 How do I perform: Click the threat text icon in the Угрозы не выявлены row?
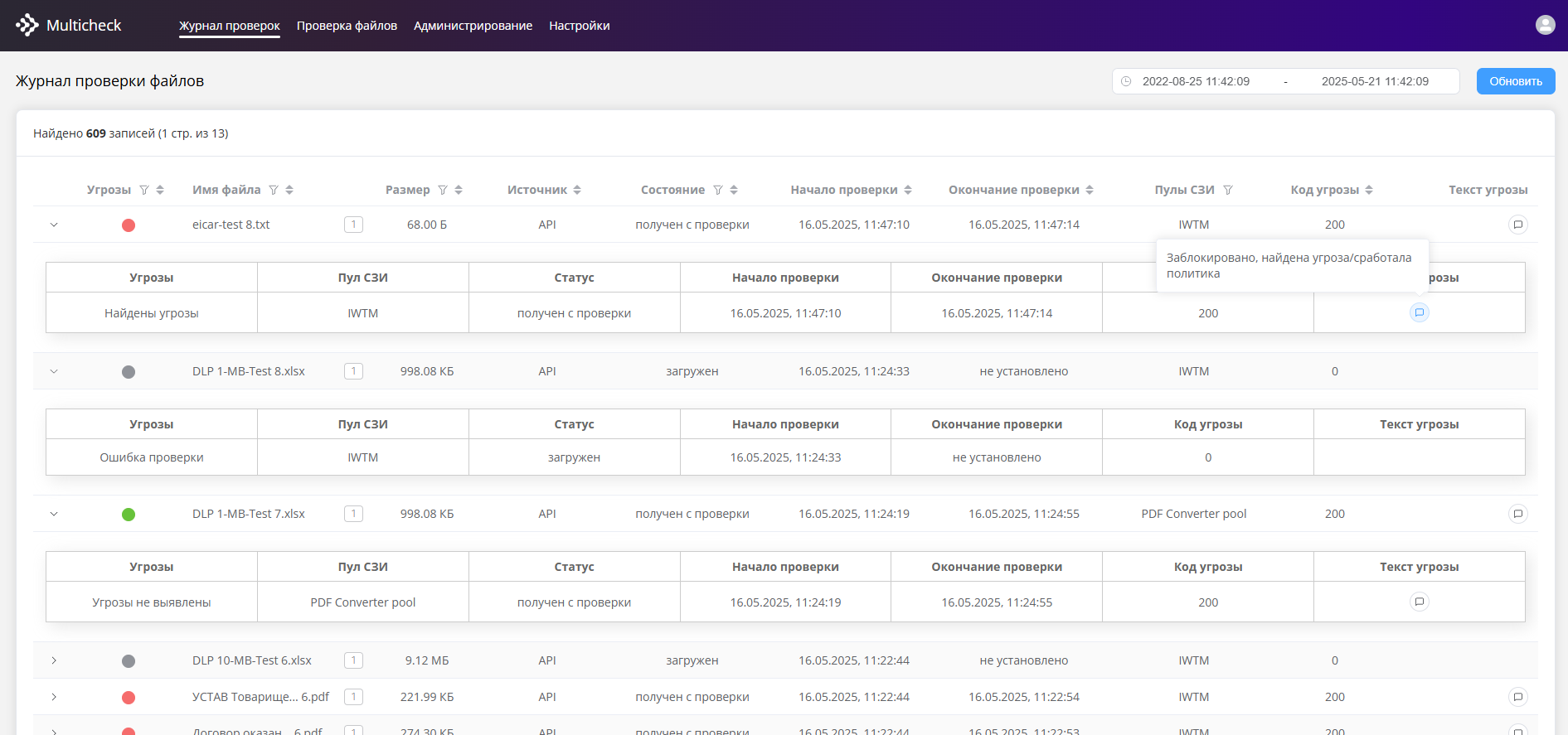click(x=1420, y=602)
